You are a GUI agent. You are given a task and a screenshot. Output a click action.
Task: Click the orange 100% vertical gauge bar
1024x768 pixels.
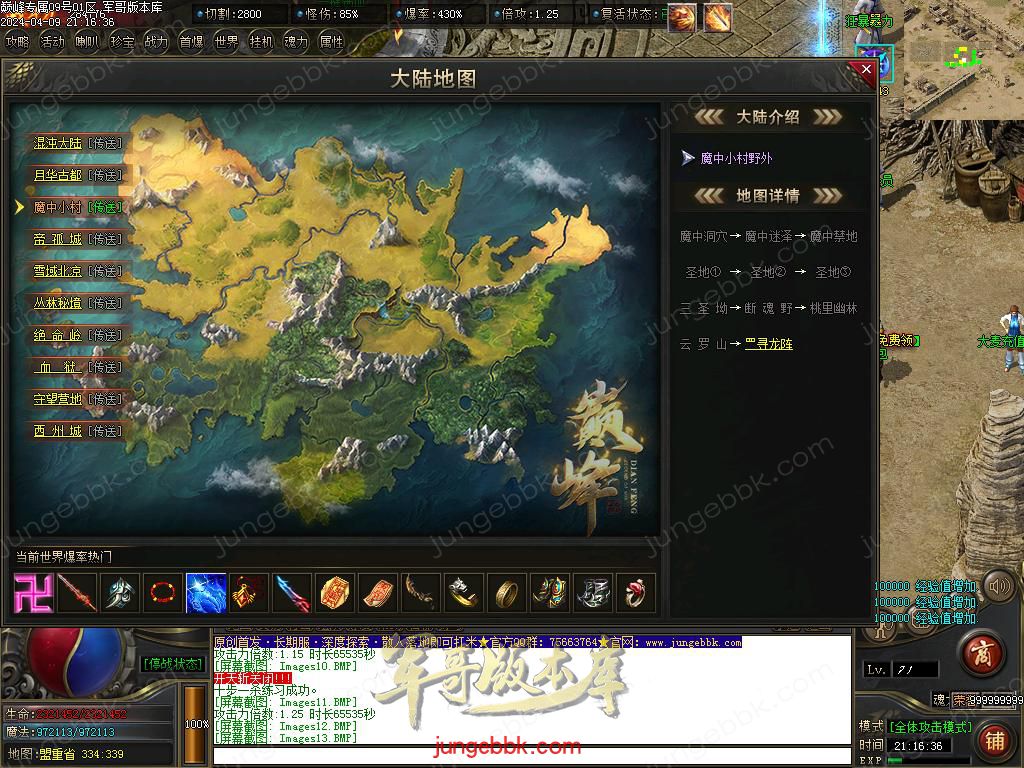pos(195,723)
